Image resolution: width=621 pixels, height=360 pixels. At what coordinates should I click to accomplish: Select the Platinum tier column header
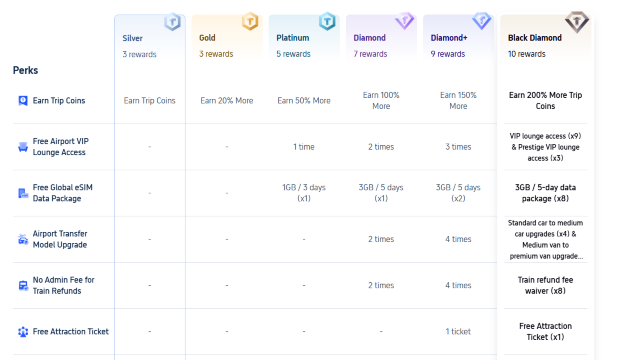(304, 38)
